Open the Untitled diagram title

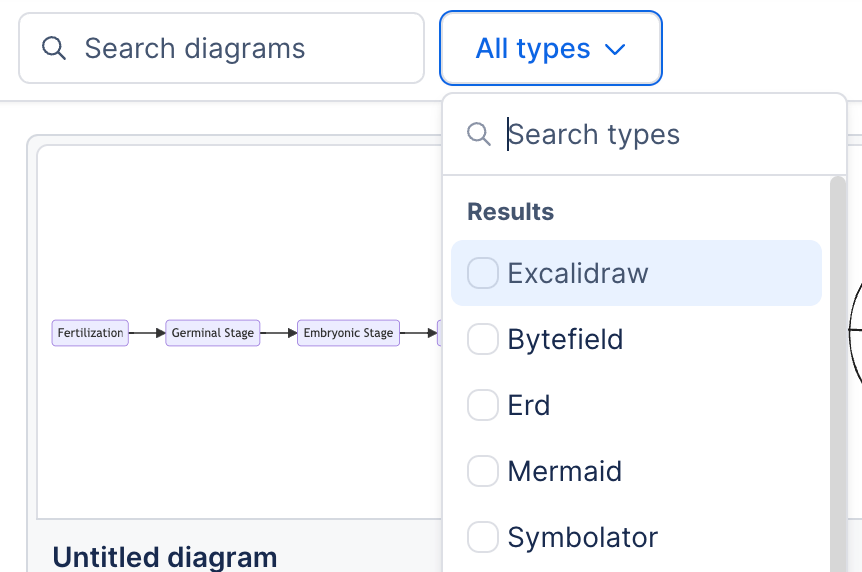pyautogui.click(x=164, y=557)
